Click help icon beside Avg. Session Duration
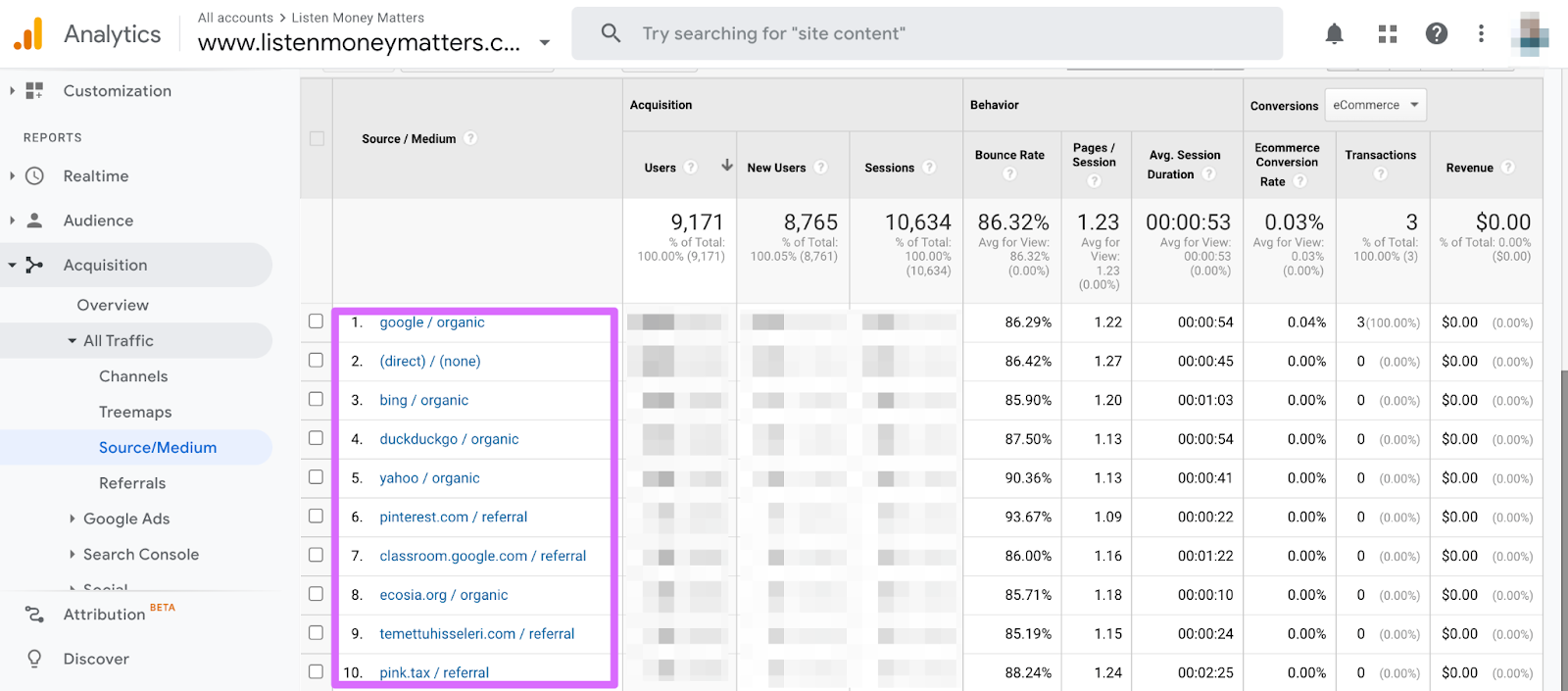The width and height of the screenshot is (1568, 691). [1209, 173]
